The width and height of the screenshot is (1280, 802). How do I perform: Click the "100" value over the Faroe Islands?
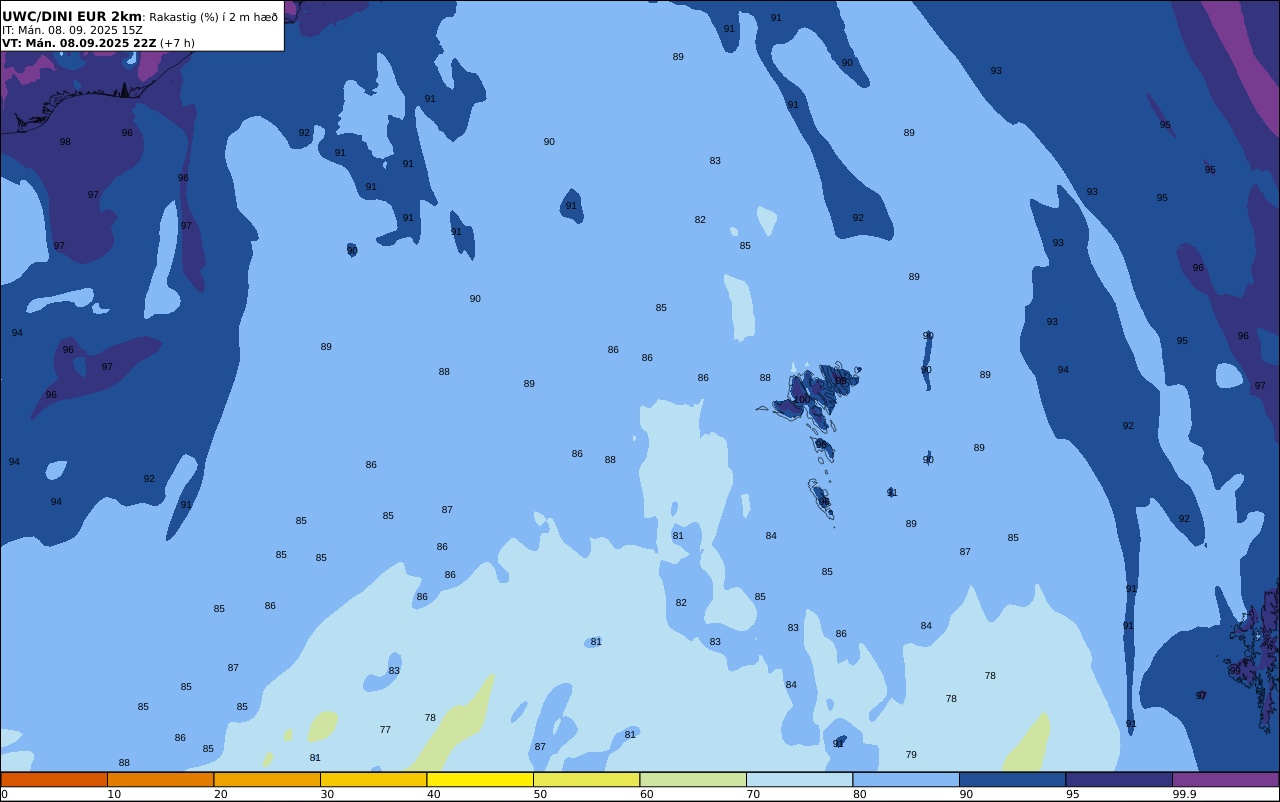pyautogui.click(x=802, y=399)
